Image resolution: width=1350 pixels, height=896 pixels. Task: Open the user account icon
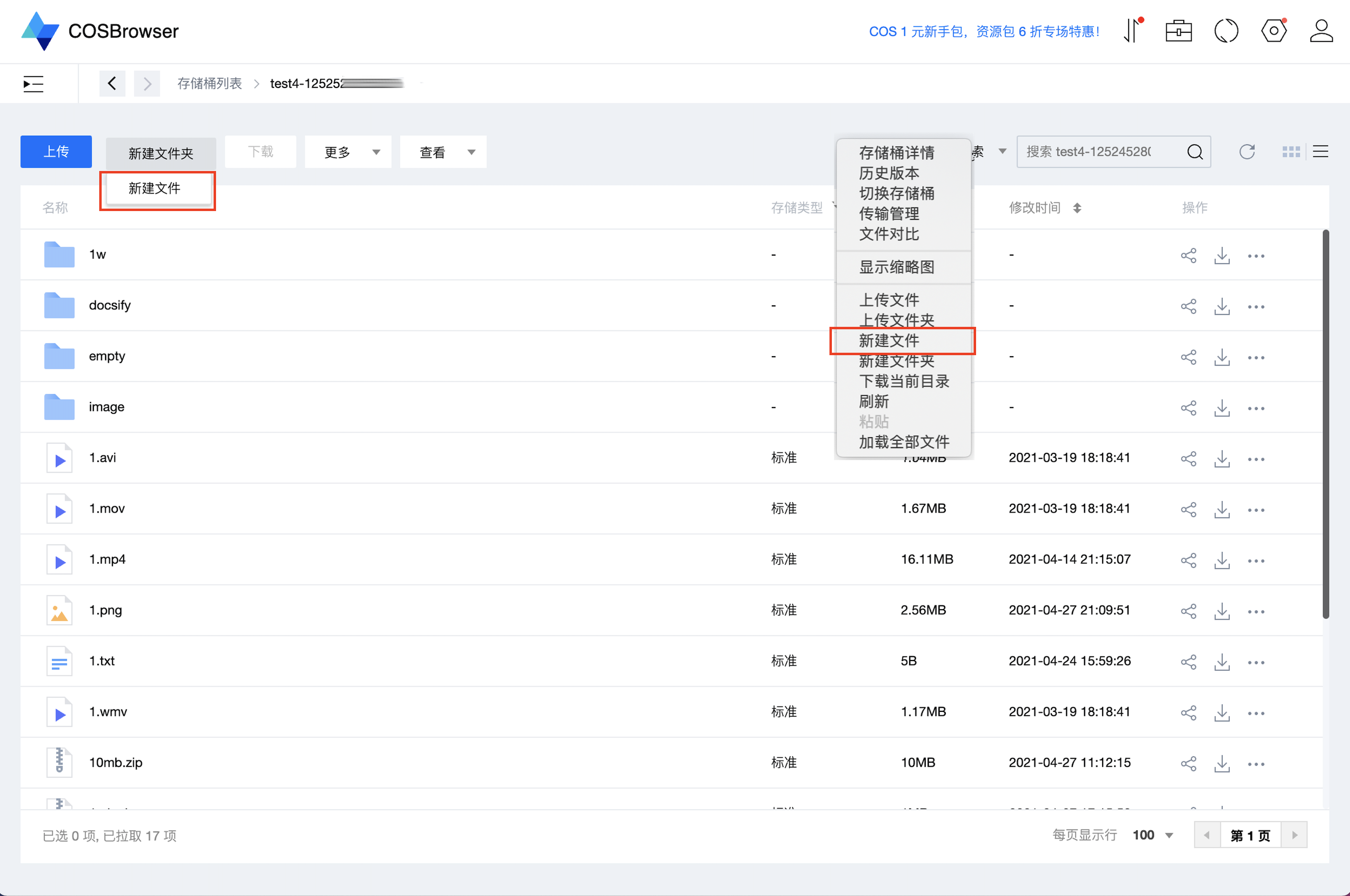(x=1321, y=31)
